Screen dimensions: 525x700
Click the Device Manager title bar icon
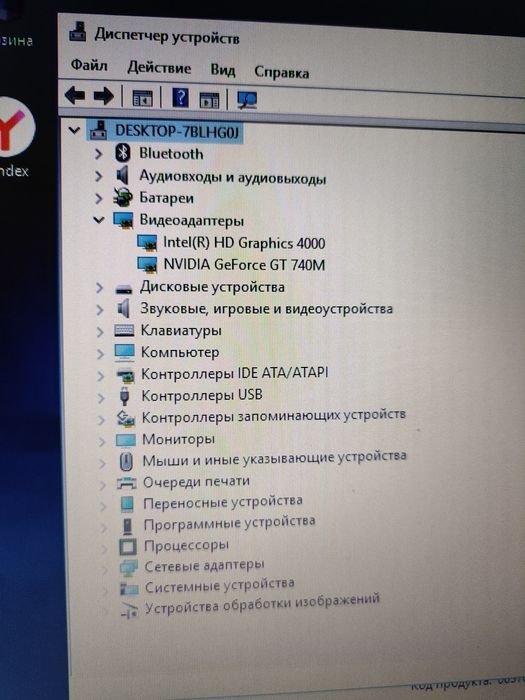[x=78, y=33]
